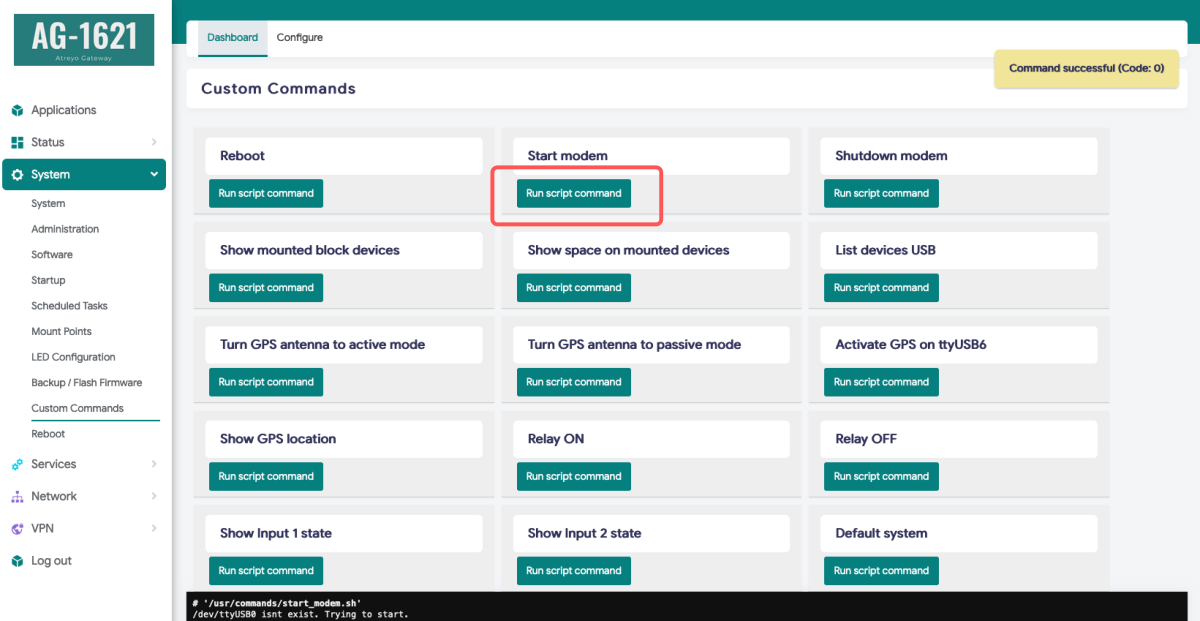Click the Shutdown modem card title
Image resolution: width=1200 pixels, height=621 pixels.
click(891, 156)
